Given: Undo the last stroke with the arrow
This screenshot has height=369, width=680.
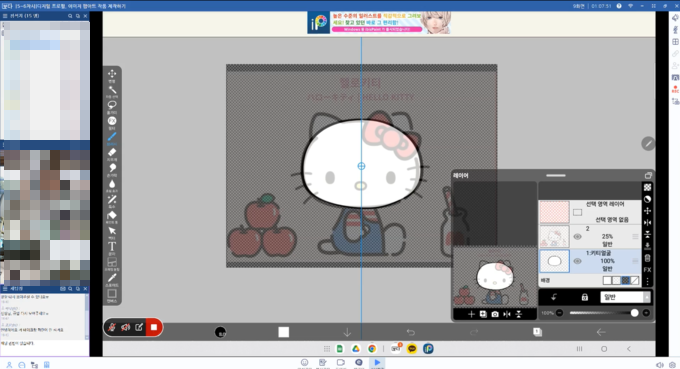Looking at the screenshot, I should point(411,332).
